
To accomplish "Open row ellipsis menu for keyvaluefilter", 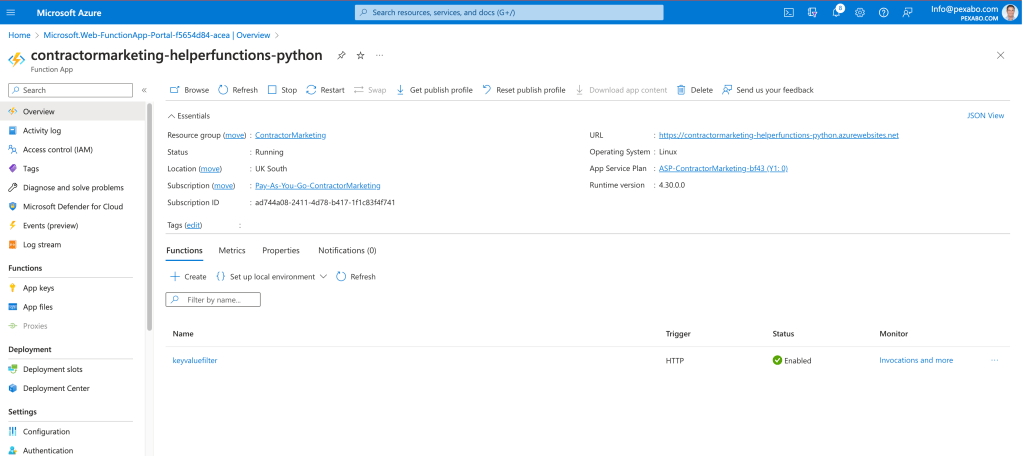I will click(x=994, y=360).
